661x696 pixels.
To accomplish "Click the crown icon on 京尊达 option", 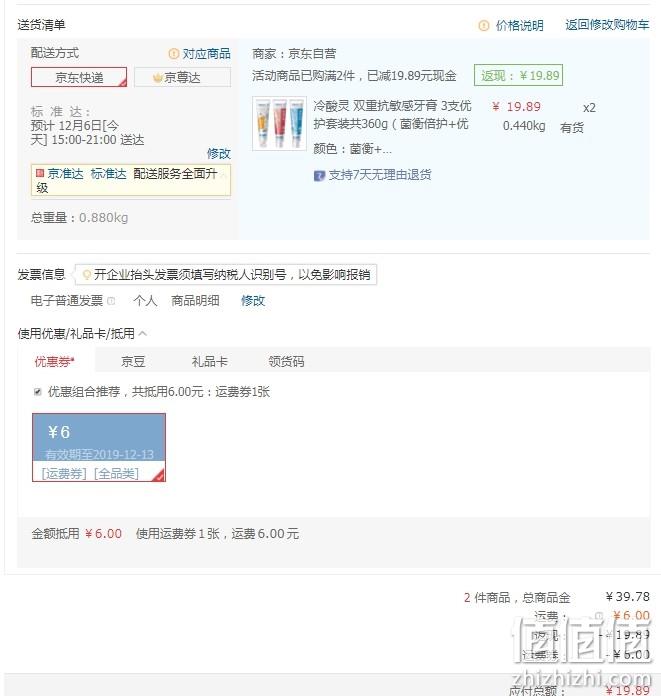I will tap(157, 78).
